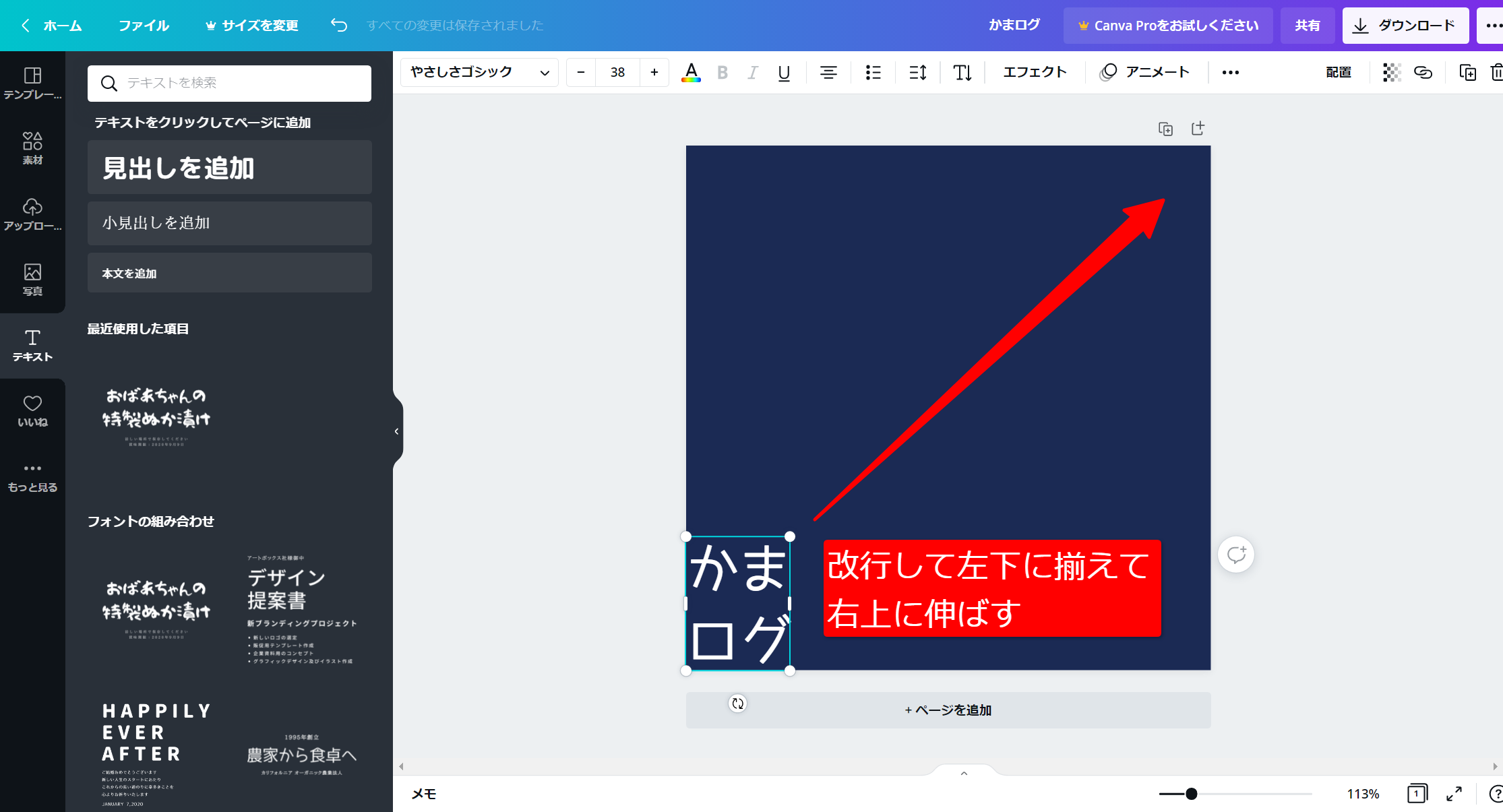1503x812 pixels.
Task: Click the かまログ design title
Action: 1014,25
